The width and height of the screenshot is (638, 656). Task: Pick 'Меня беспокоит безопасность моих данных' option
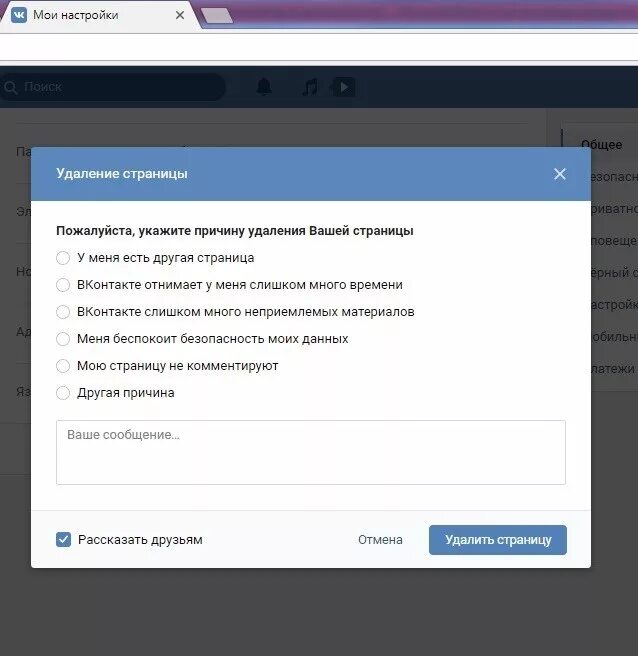tap(63, 339)
